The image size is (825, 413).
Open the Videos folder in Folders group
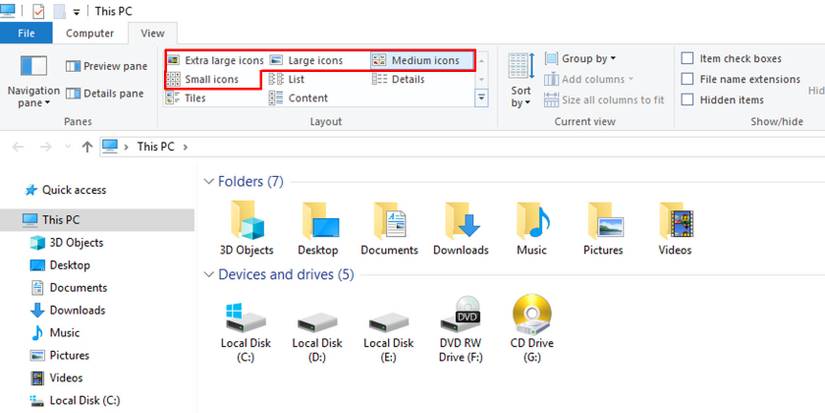[x=675, y=220]
